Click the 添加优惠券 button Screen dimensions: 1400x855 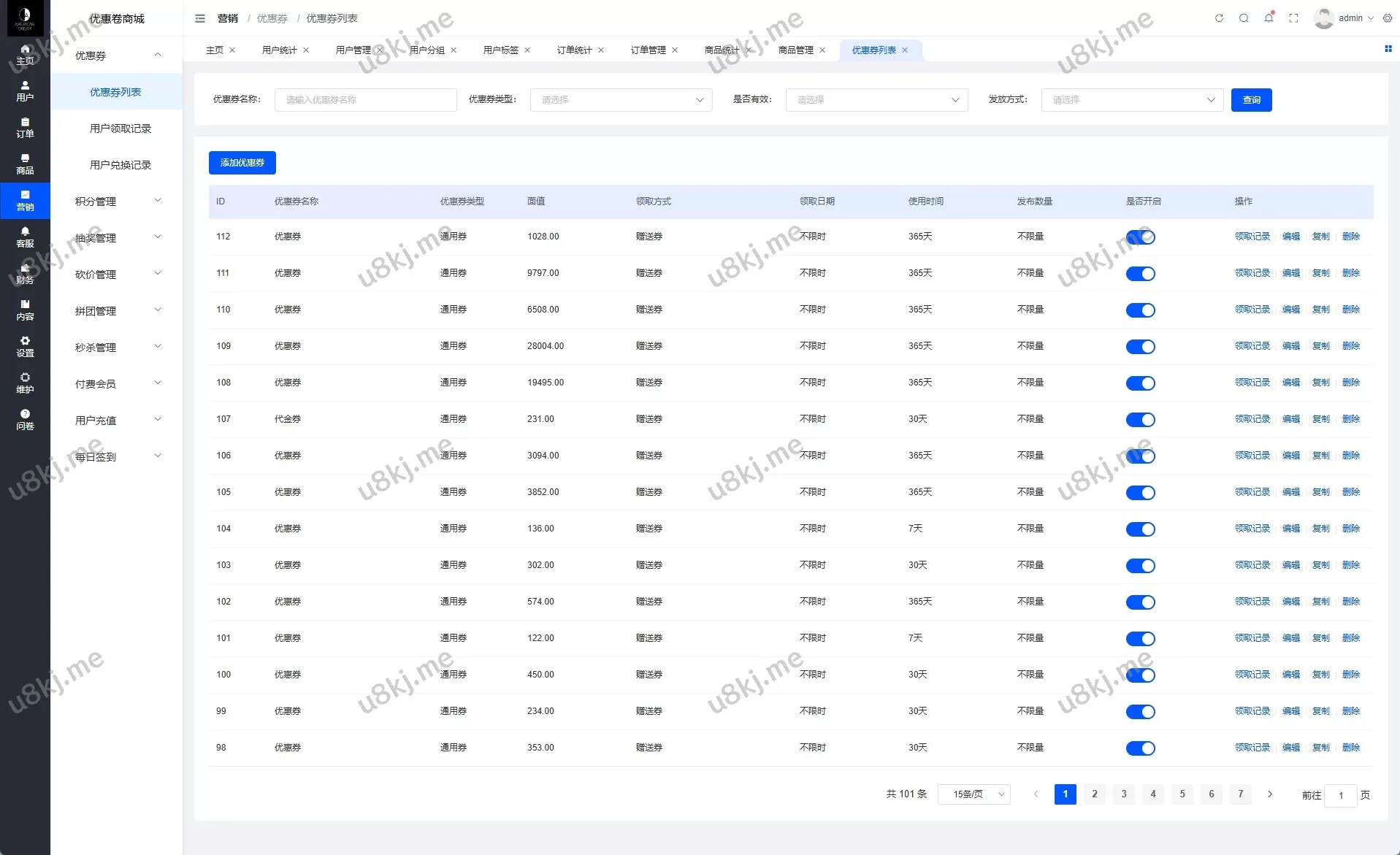(x=242, y=163)
